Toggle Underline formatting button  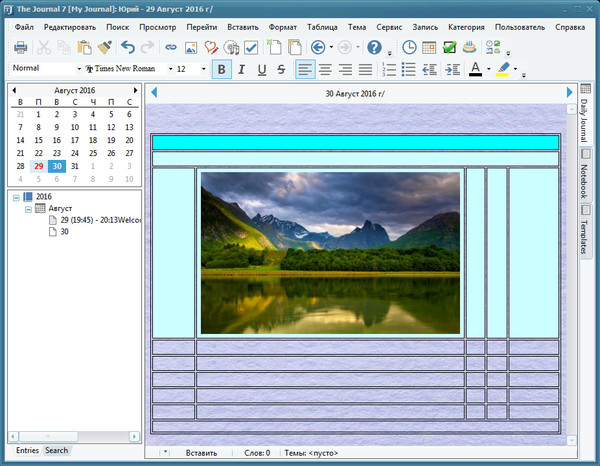coord(262,69)
